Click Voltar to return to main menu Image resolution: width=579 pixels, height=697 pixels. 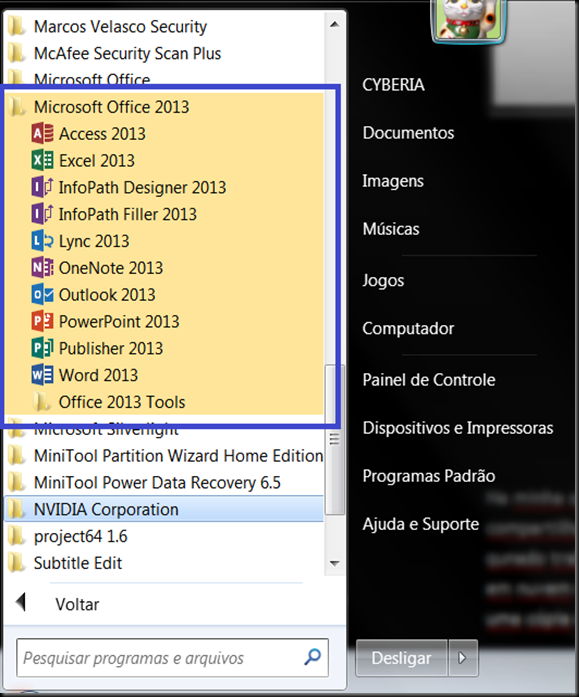[x=77, y=604]
